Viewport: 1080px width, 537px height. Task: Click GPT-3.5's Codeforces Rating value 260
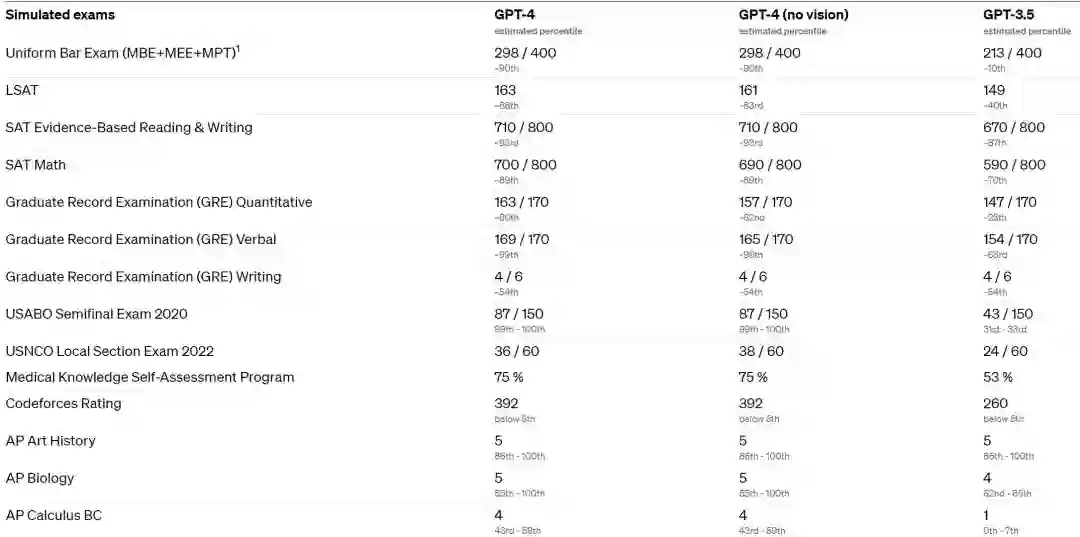coord(995,404)
